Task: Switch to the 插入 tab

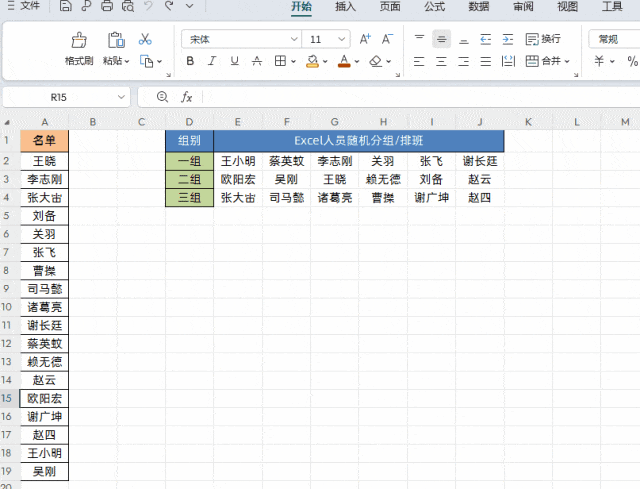Action: [345, 6]
